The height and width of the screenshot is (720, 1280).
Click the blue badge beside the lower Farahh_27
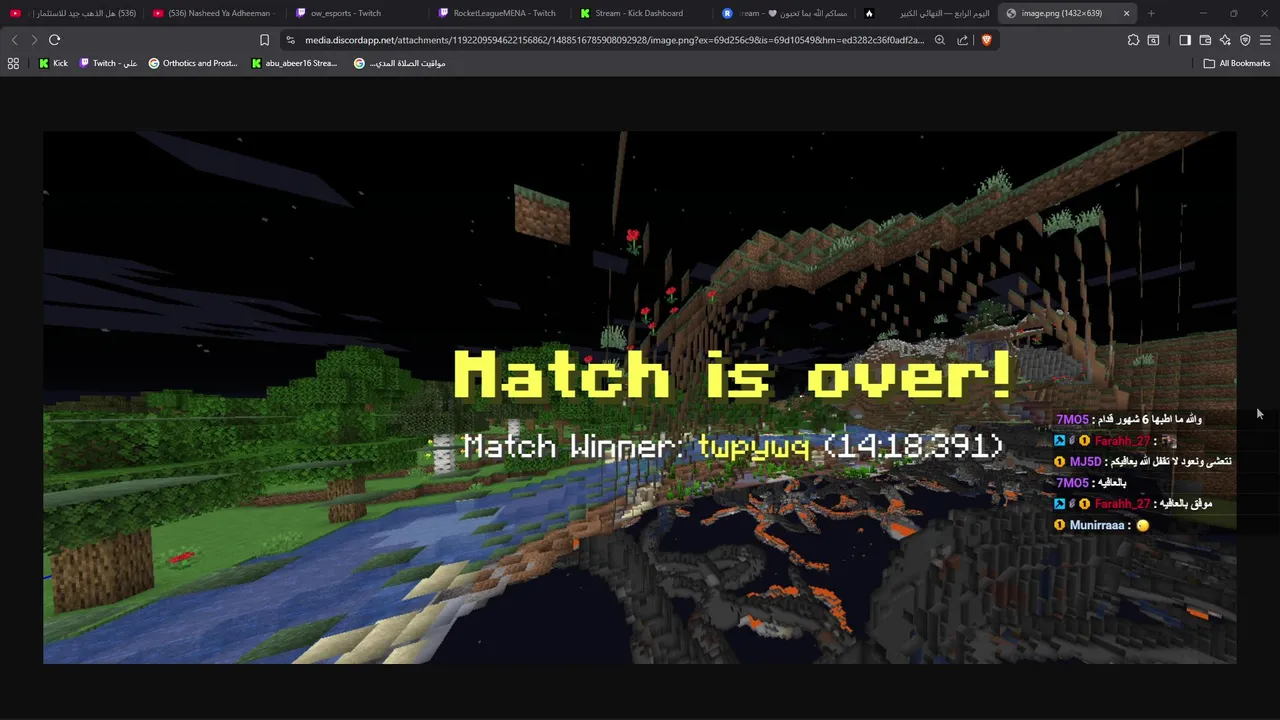pos(1060,504)
